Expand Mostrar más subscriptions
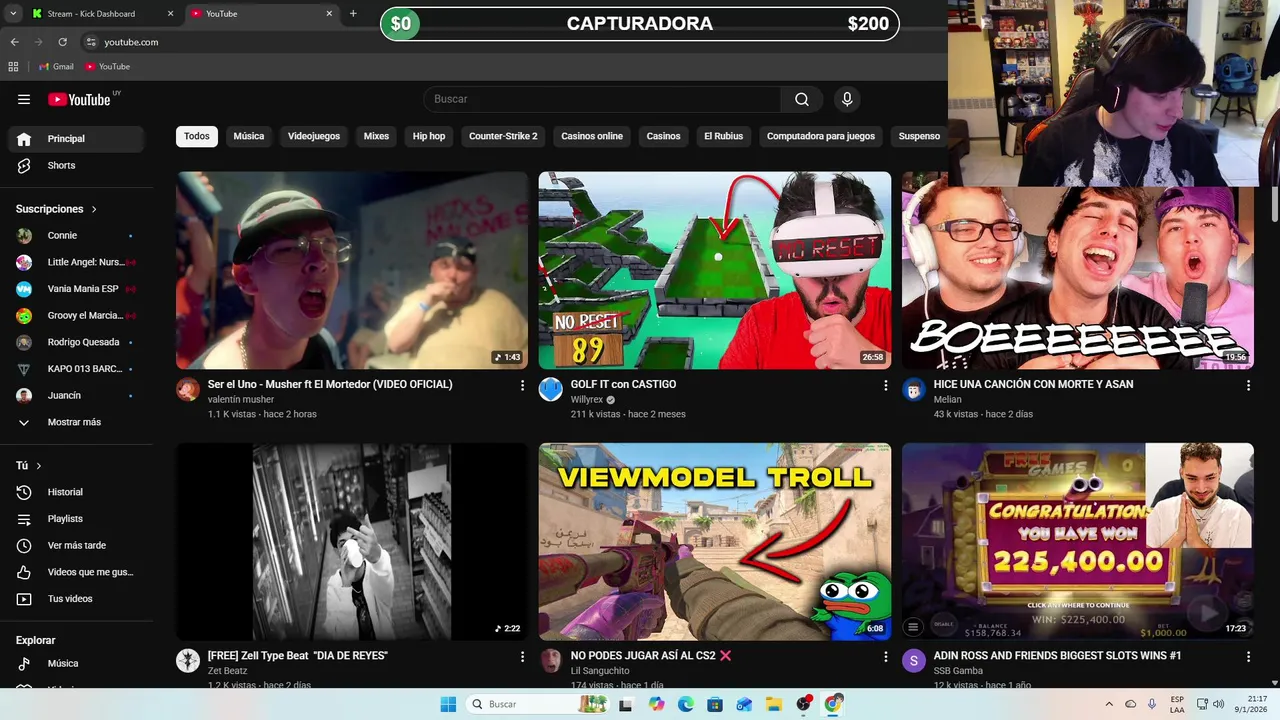The width and height of the screenshot is (1280, 720). (x=76, y=422)
